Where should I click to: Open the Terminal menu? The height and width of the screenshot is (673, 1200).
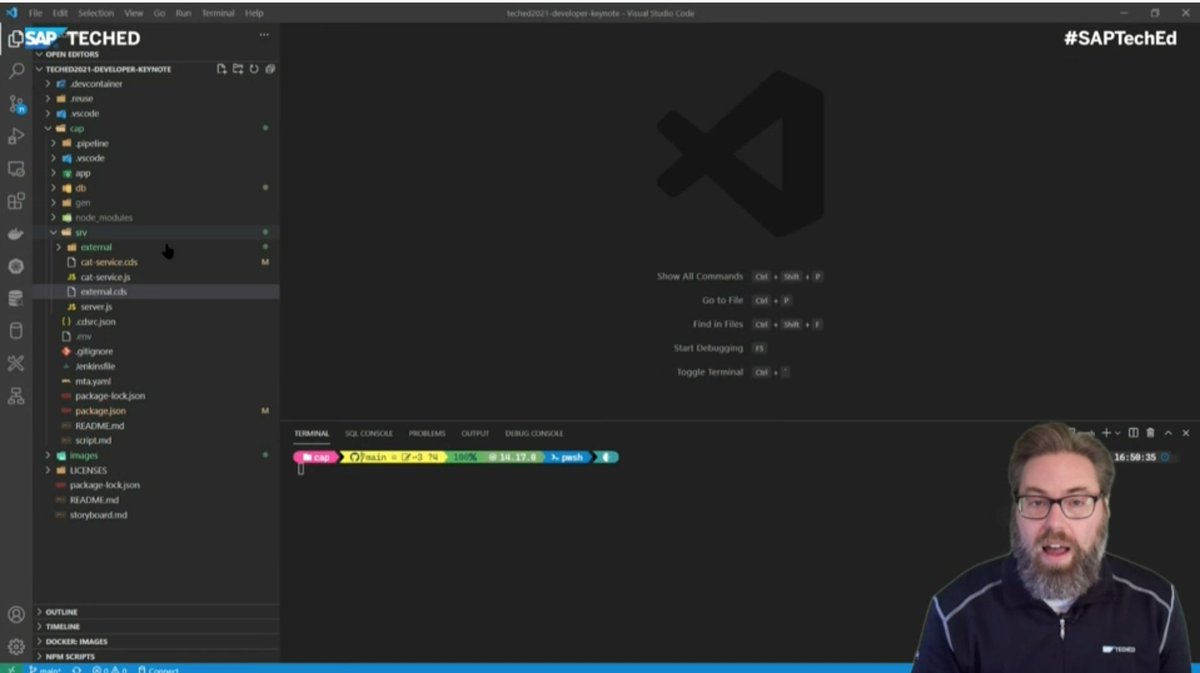click(x=218, y=13)
